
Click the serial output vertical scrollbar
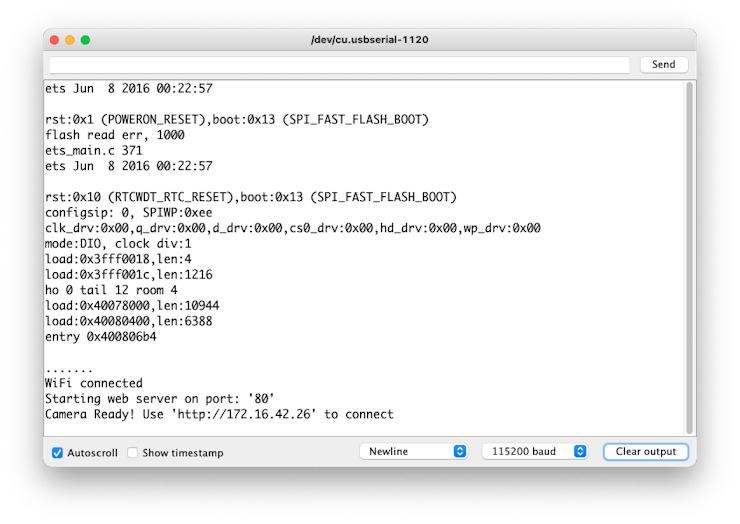coord(690,258)
